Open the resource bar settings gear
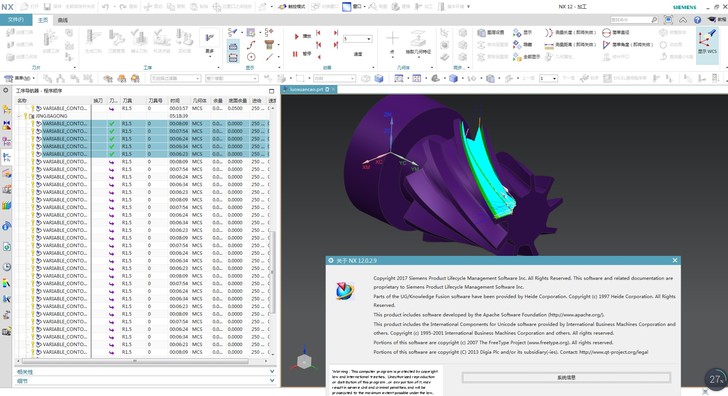The width and height of the screenshot is (728, 396). [6, 90]
